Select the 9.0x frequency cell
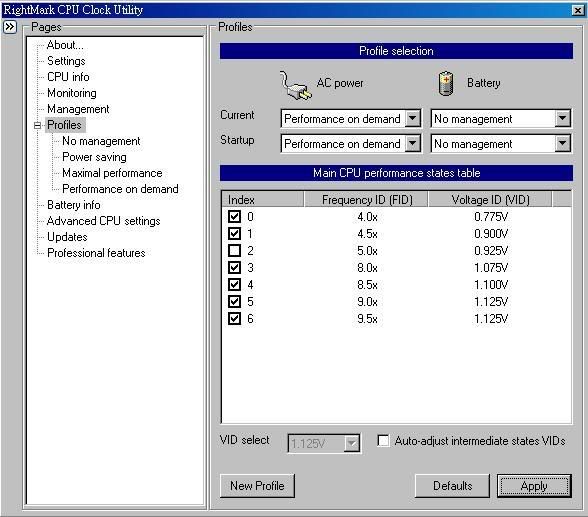The height and width of the screenshot is (517, 588). [367, 302]
